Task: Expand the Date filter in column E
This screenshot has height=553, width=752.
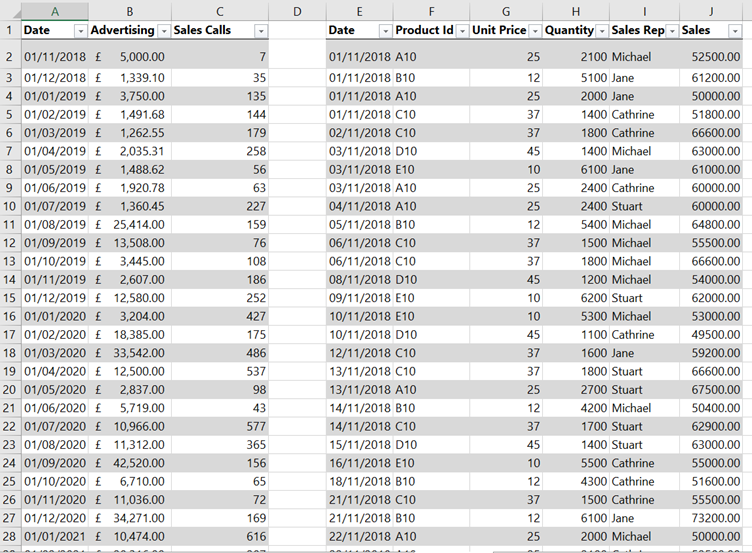Action: tap(382, 31)
